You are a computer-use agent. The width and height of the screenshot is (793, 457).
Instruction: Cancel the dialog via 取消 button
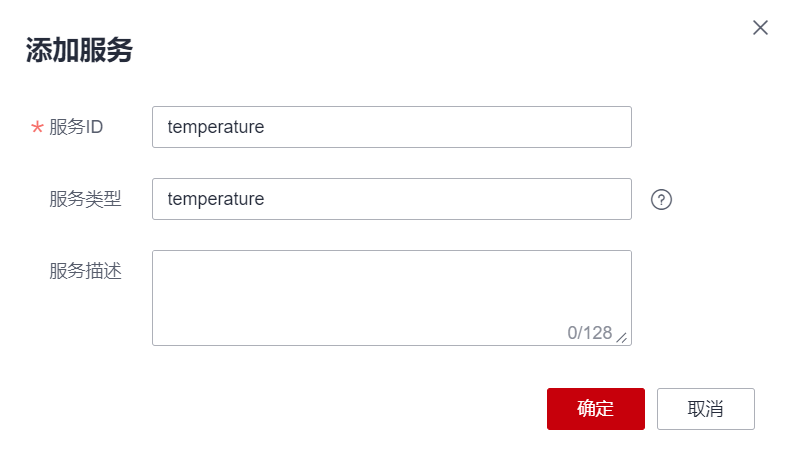pos(705,409)
